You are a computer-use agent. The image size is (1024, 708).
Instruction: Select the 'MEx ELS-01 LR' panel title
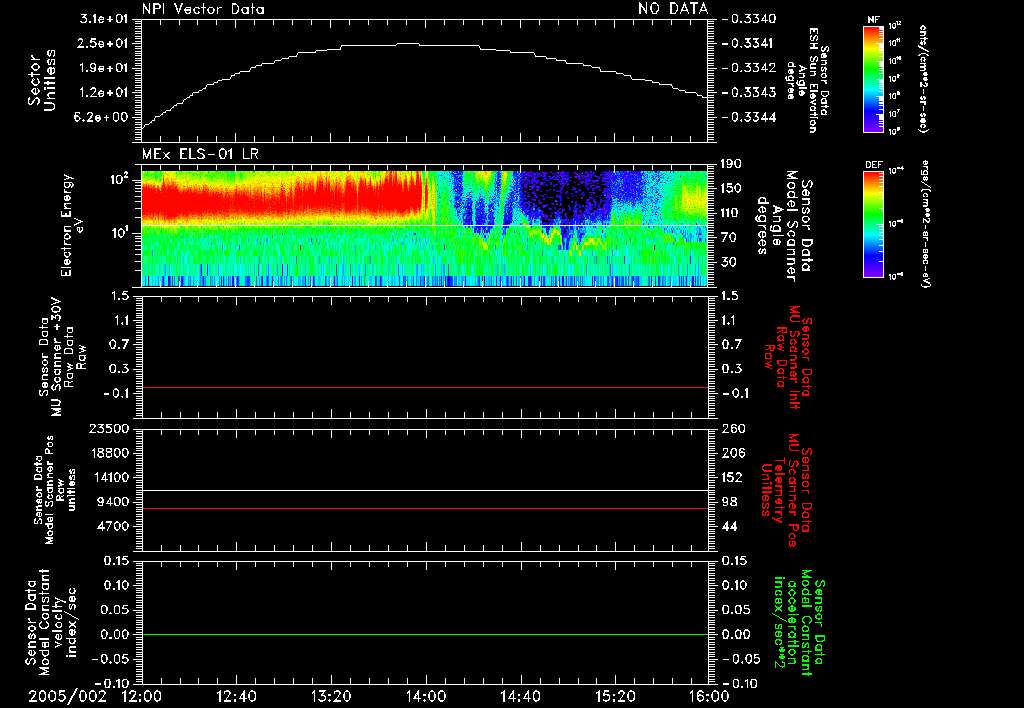click(200, 154)
